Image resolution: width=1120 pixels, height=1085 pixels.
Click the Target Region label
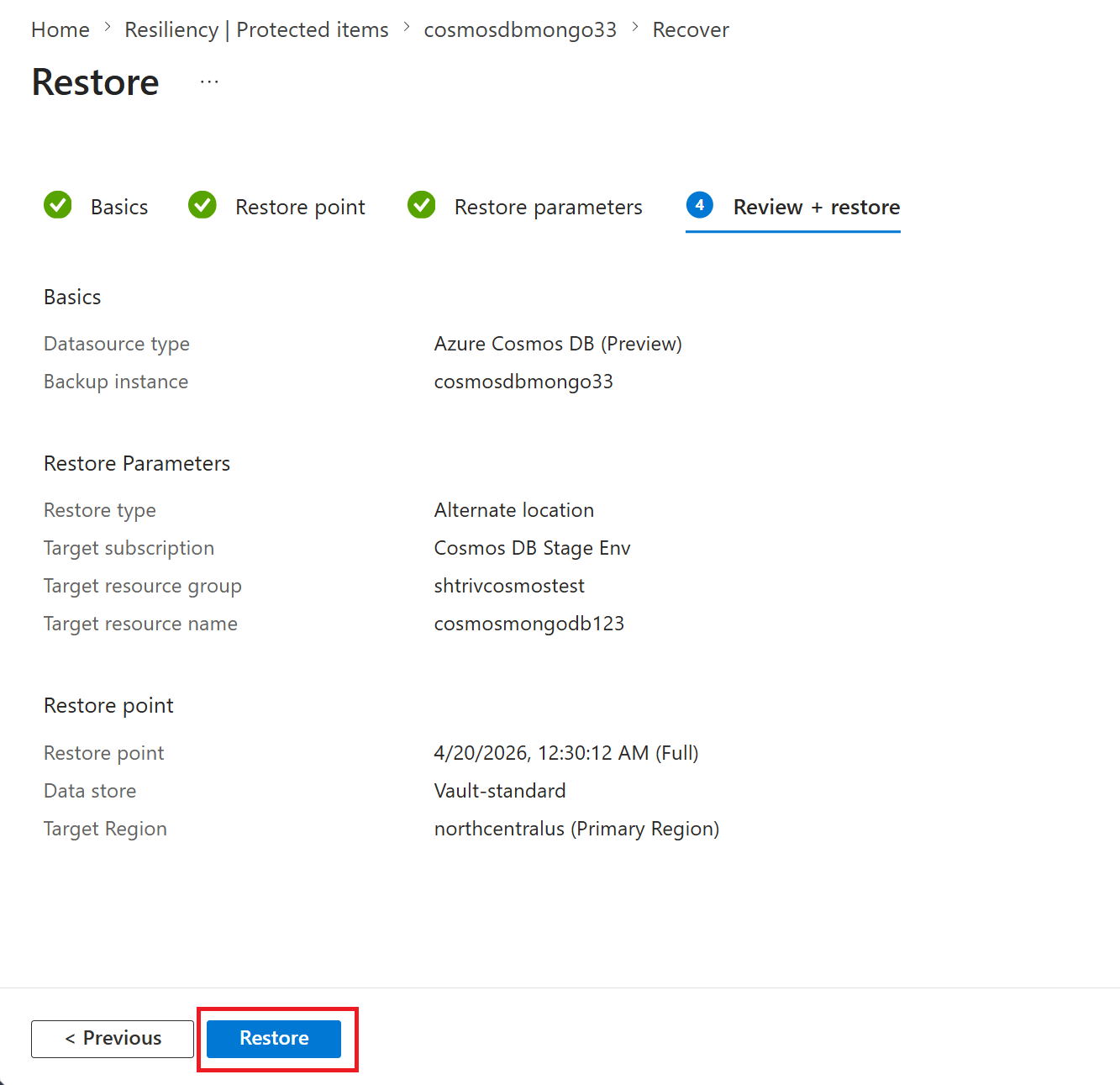106,829
